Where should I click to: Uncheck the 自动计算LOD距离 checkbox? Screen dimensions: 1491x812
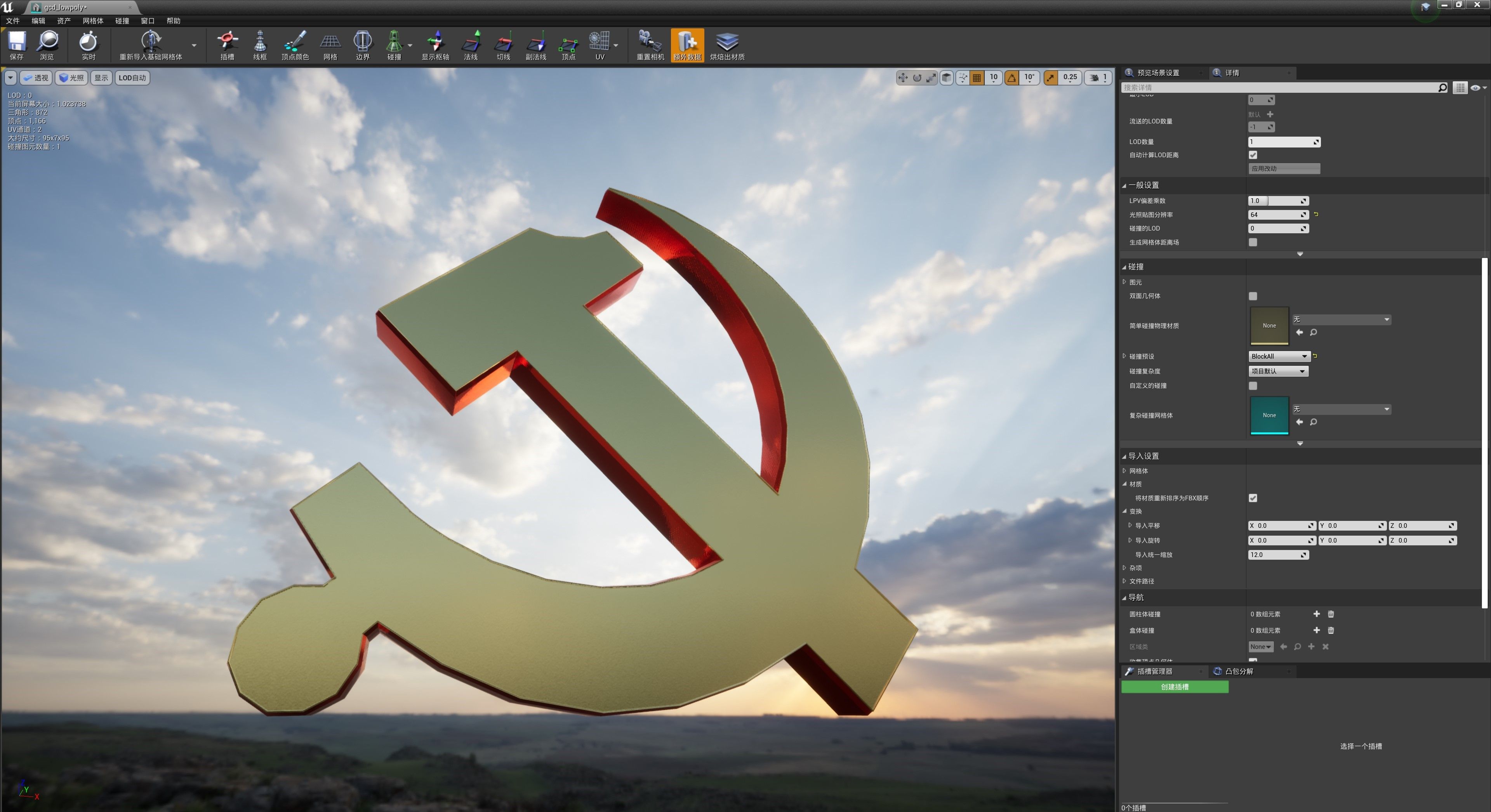(x=1253, y=155)
